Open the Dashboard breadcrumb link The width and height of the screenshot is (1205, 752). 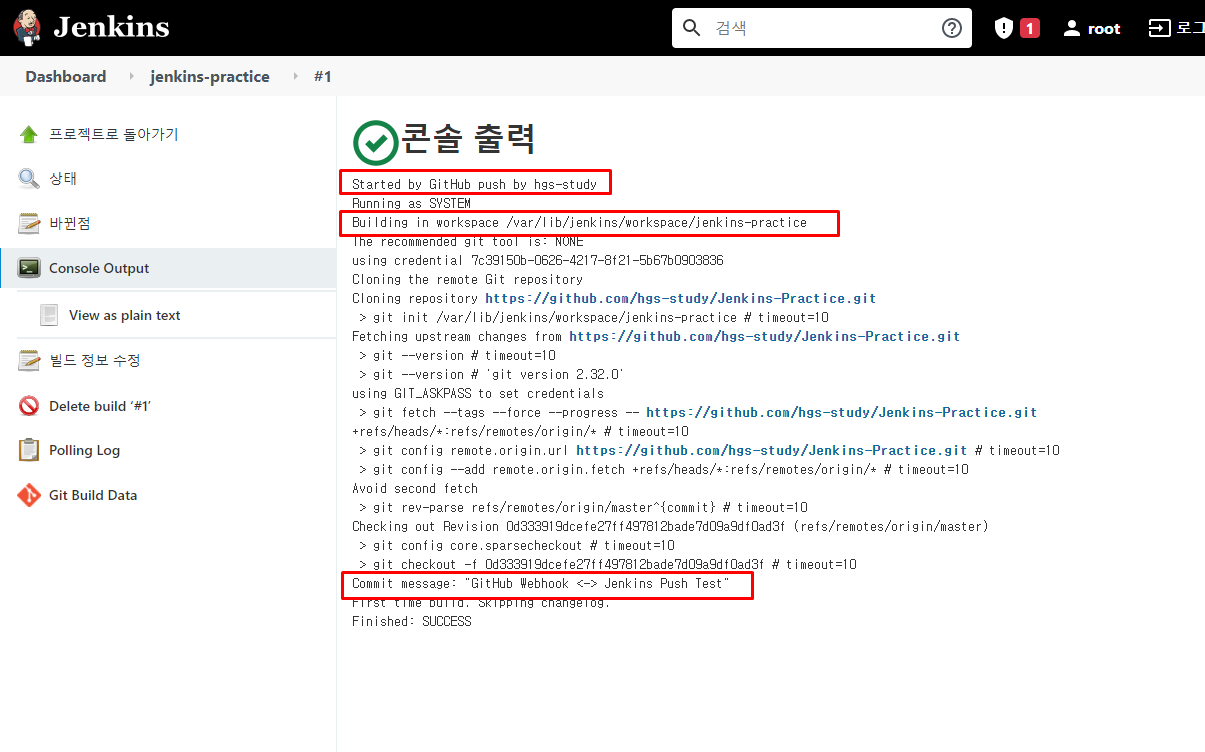(65, 76)
